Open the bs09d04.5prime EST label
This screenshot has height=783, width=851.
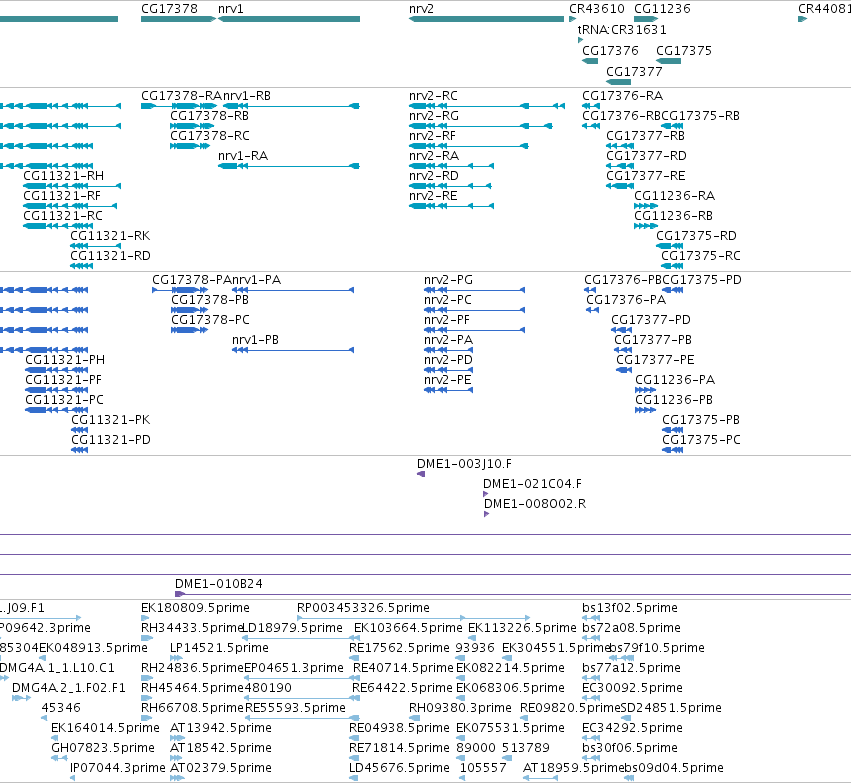tap(673, 768)
